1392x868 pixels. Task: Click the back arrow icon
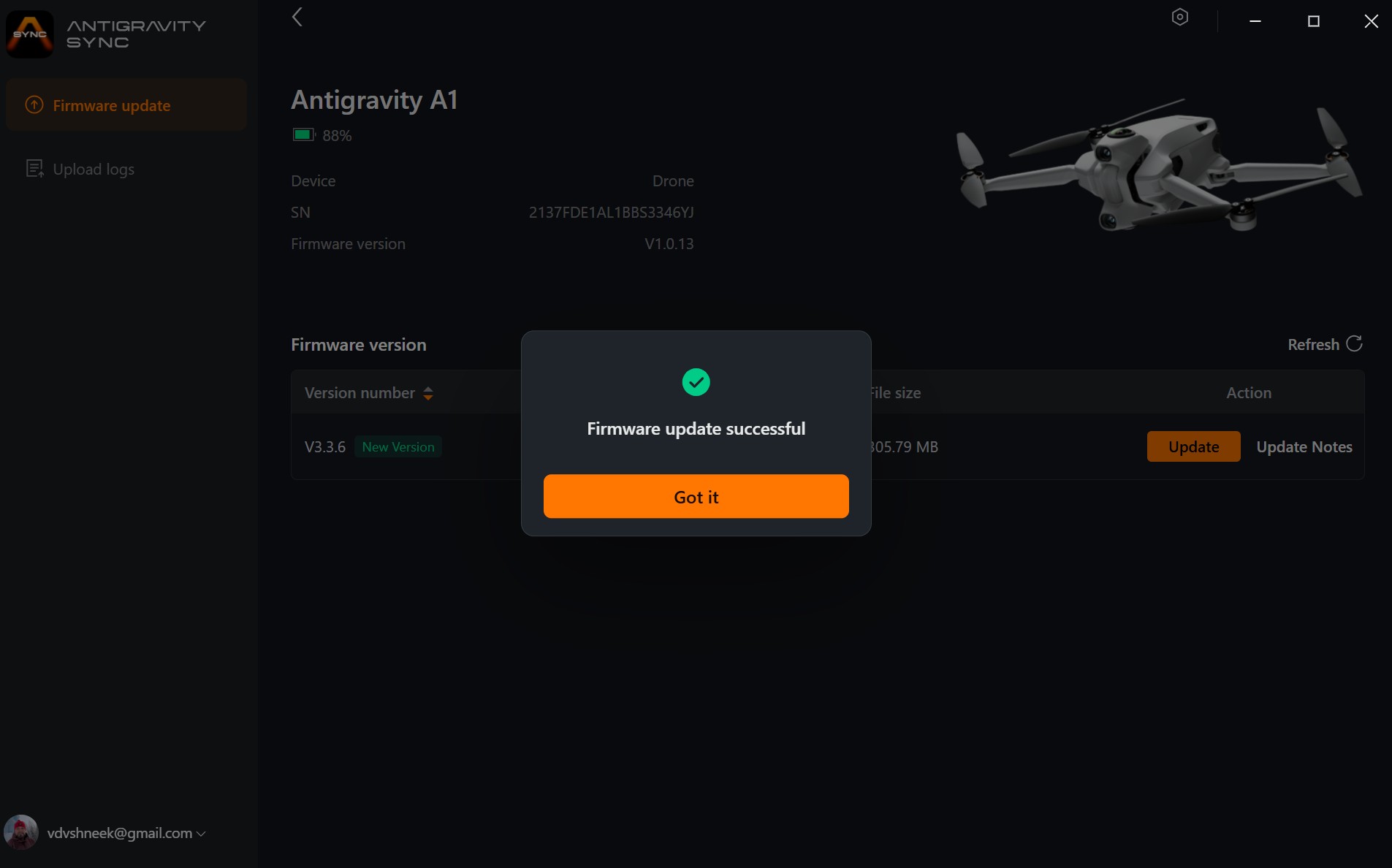297,18
